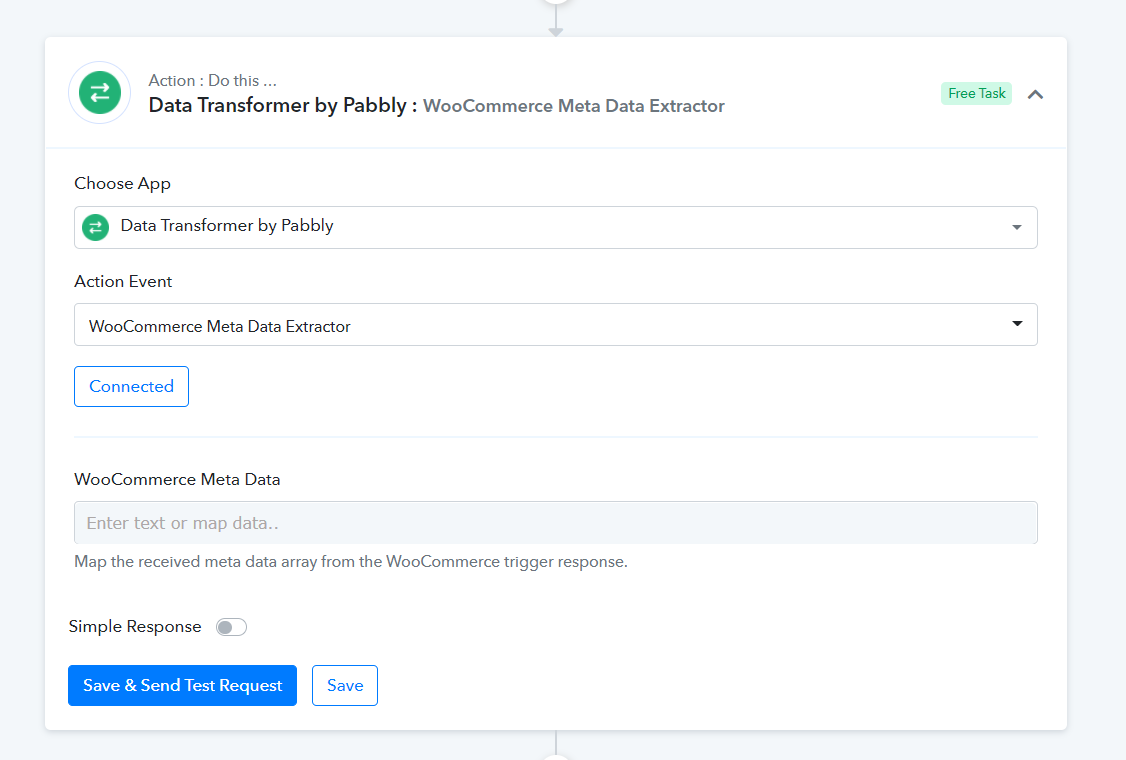
Task: Click Save & Send Test Request button
Action: coord(182,685)
